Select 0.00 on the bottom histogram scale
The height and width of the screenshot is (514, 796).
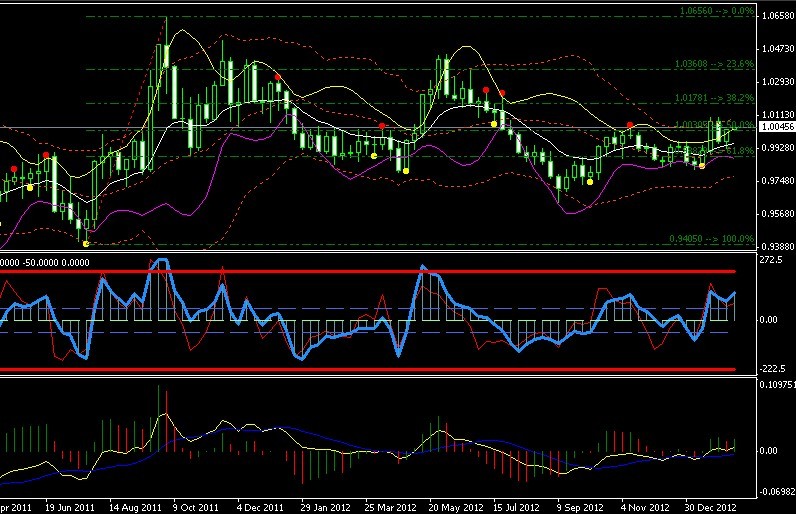coord(769,451)
